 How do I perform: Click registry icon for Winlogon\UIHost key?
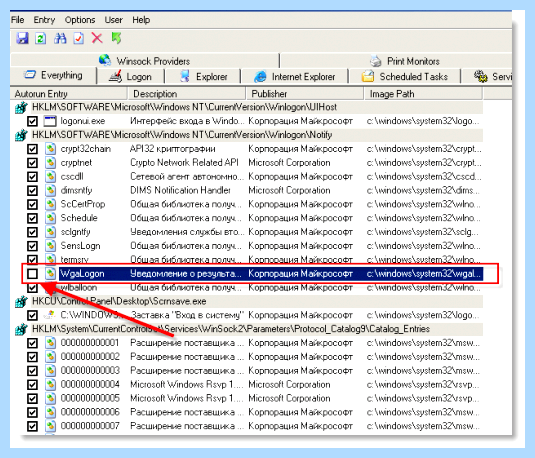click(x=21, y=108)
